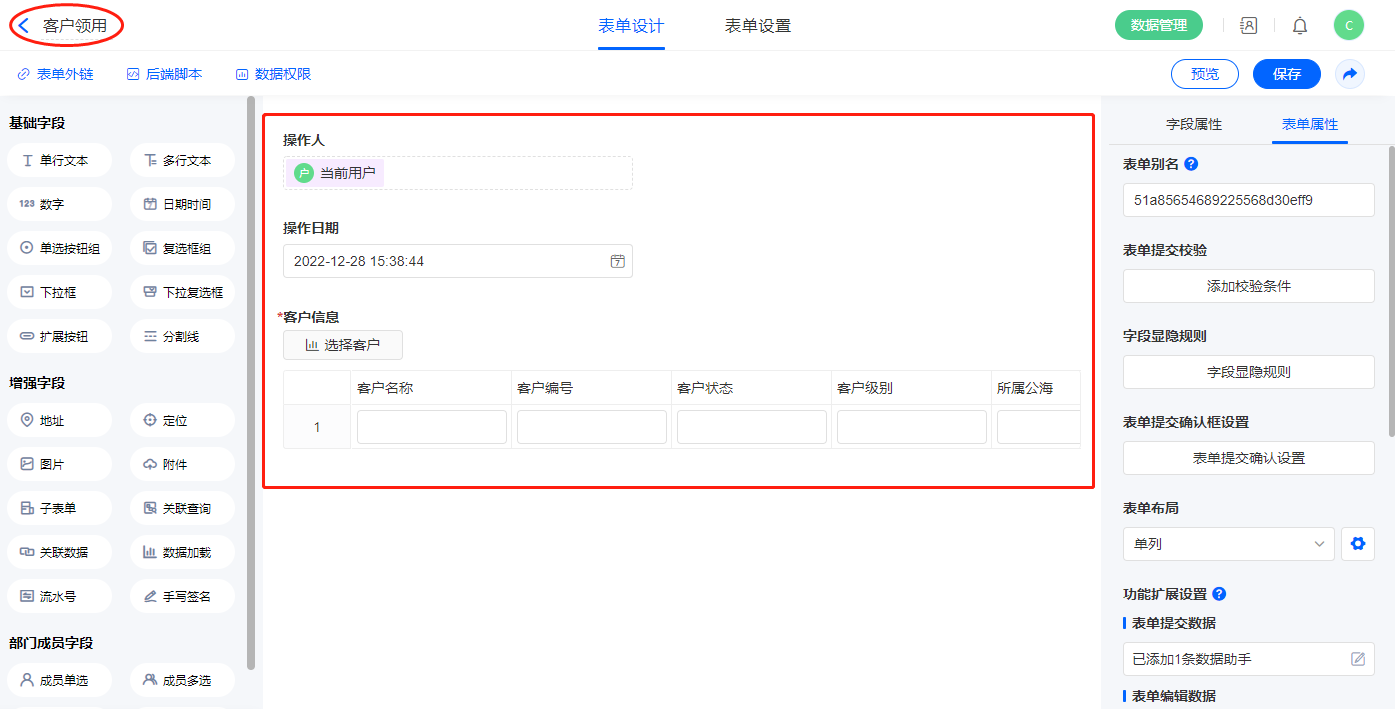Open the user avatar menu
Image resolution: width=1395 pixels, height=709 pixels.
coord(1348,26)
